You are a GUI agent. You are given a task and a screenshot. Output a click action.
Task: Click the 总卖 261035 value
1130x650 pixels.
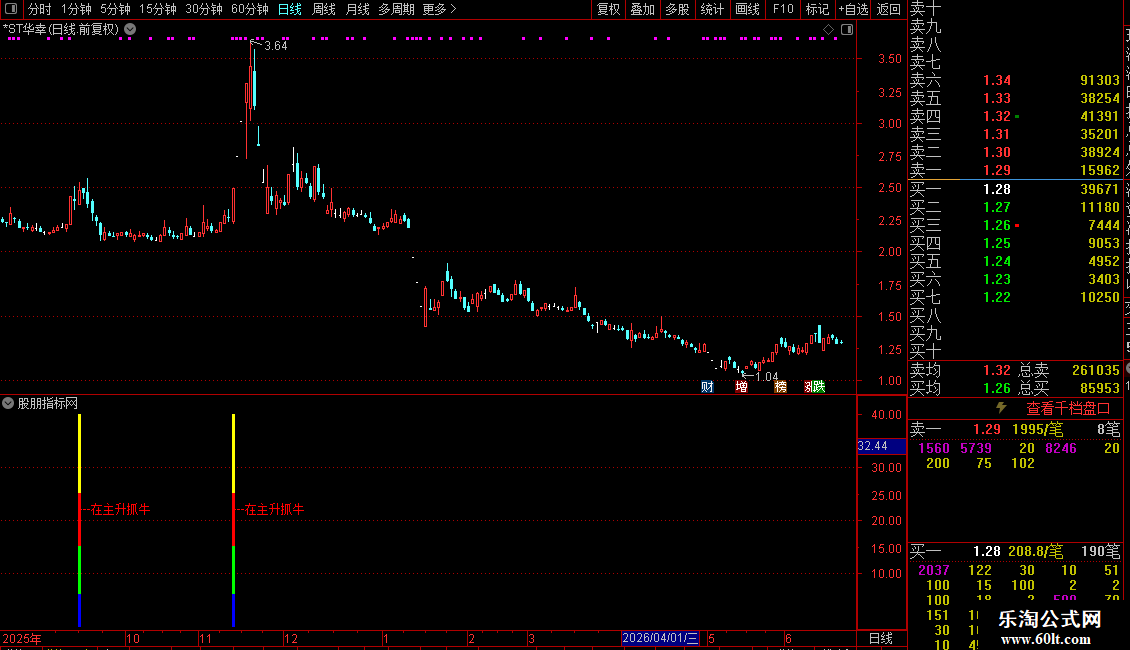tap(1095, 370)
